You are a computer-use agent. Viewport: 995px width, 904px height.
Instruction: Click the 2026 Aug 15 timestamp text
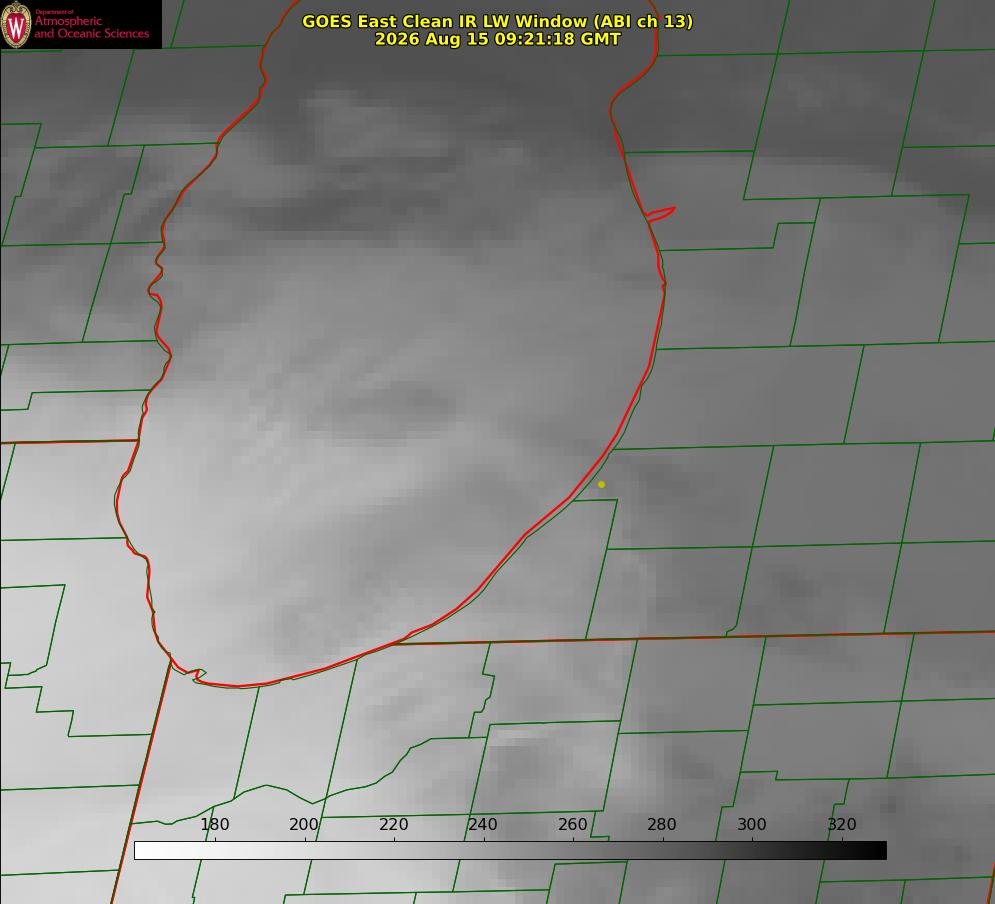498,39
